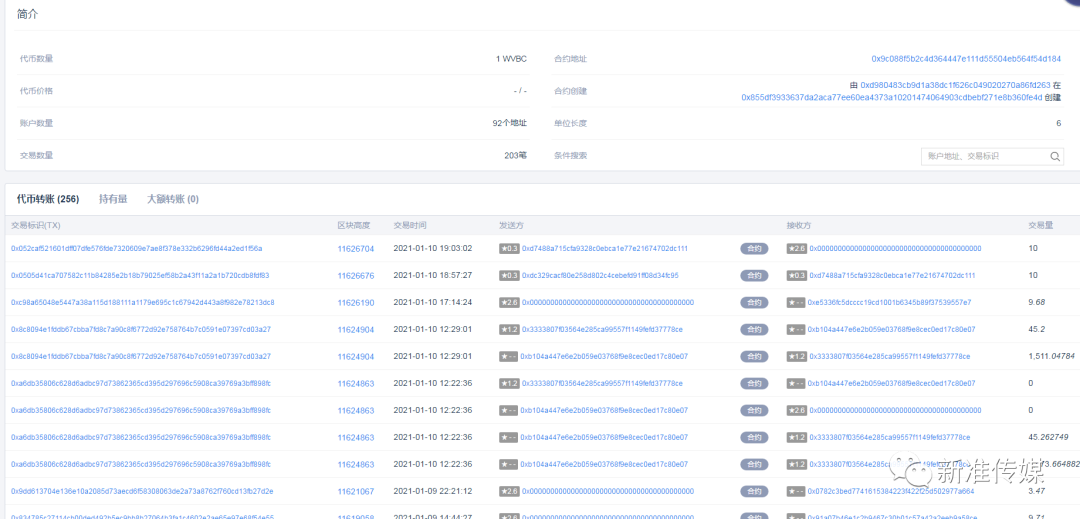Click the 合约 badge in block 11626676 row
This screenshot has height=519, width=1080.
pos(754,275)
